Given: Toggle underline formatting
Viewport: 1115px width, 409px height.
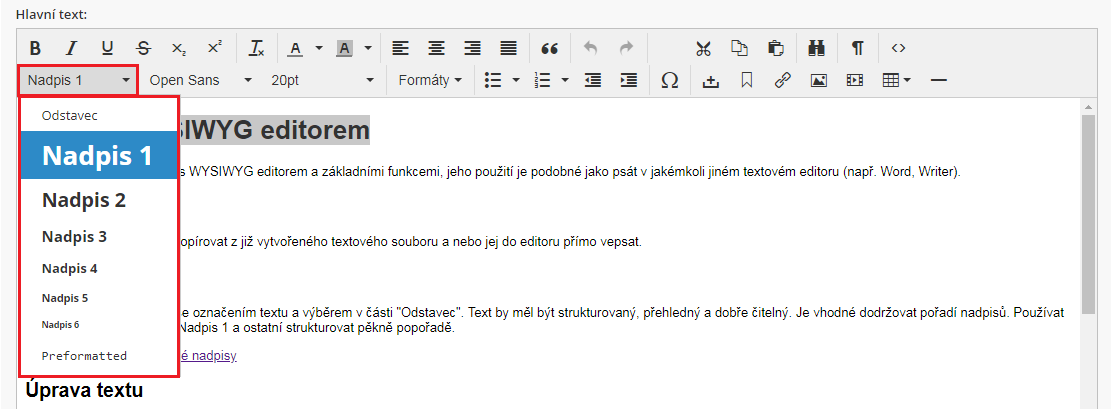Looking at the screenshot, I should pyautogui.click(x=107, y=48).
